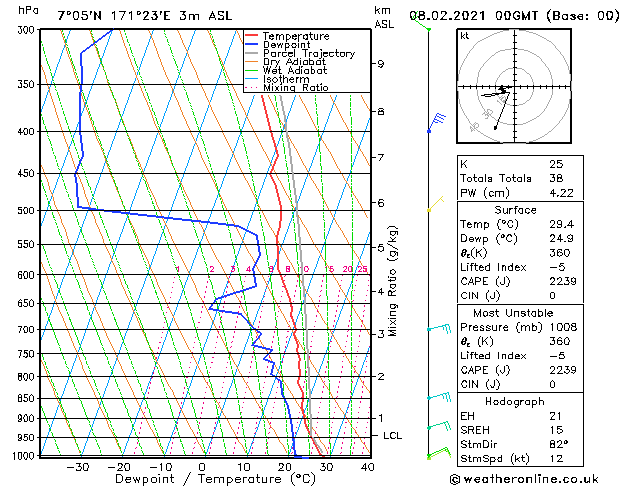Viewport: 629px width, 486px height.
Task: Click the station coordinates '7°05'N 171°23'E 3m ASL'
Action: tap(145, 16)
